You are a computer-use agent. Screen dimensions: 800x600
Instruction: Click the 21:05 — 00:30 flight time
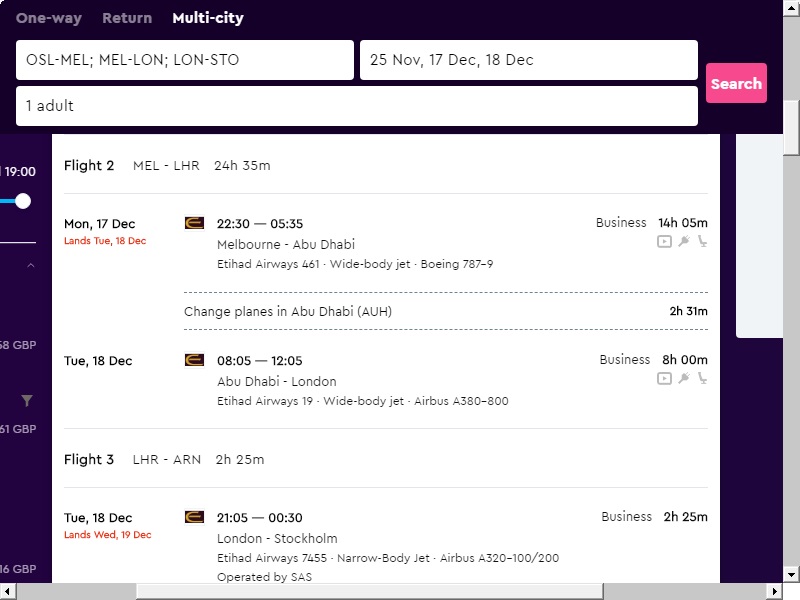(x=260, y=518)
